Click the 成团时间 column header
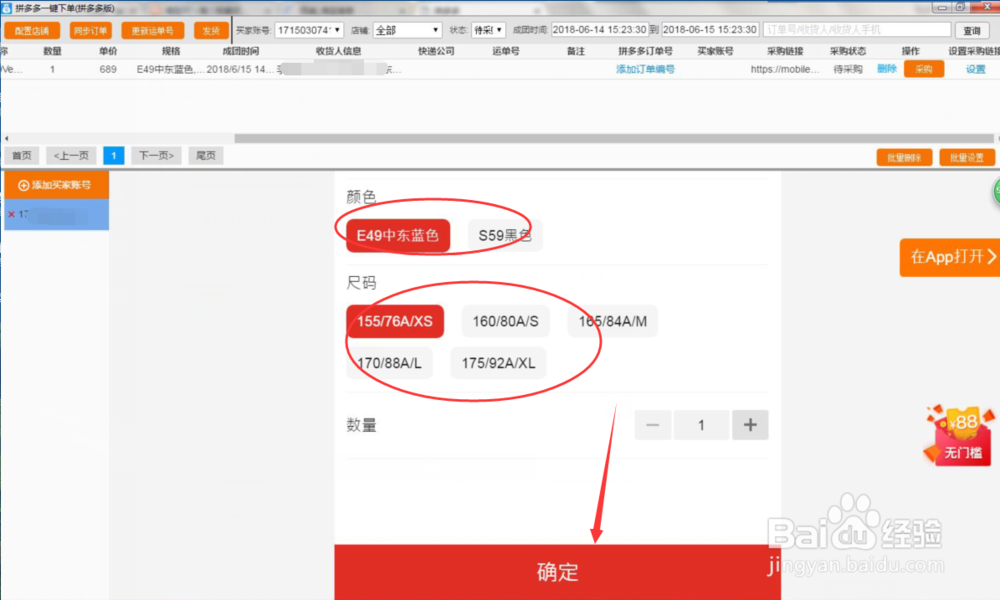Screen dimensions: 1000x600 tap(240, 51)
